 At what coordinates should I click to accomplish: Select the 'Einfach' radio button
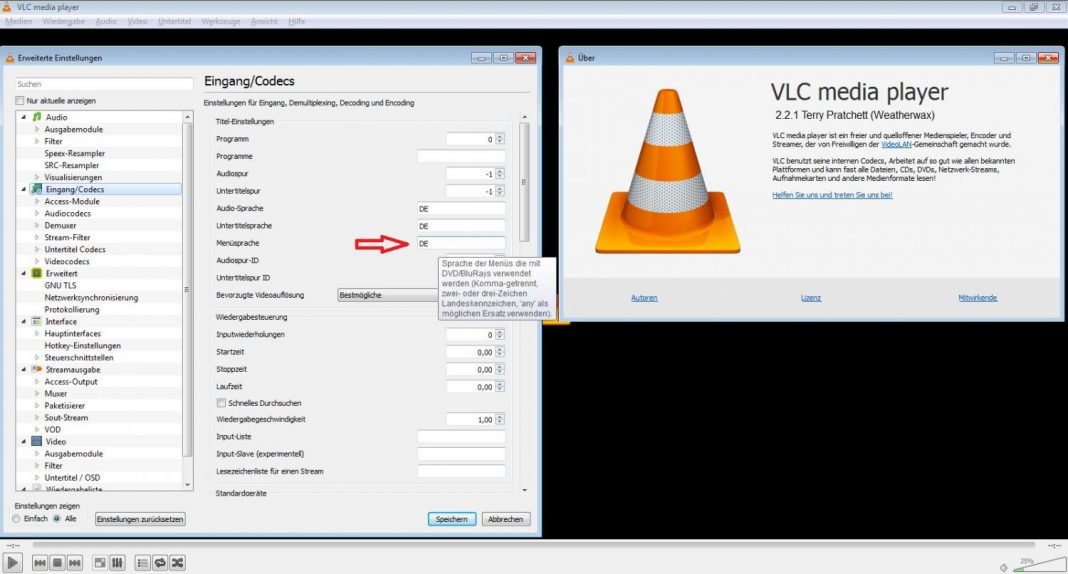[16, 519]
